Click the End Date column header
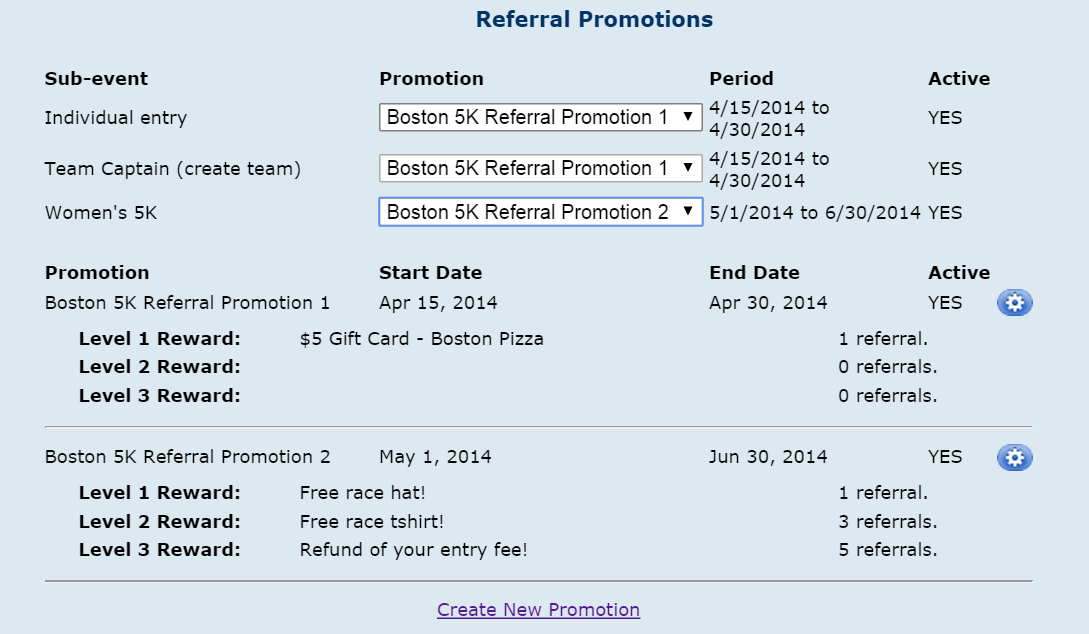The width and height of the screenshot is (1089, 634). (x=754, y=273)
